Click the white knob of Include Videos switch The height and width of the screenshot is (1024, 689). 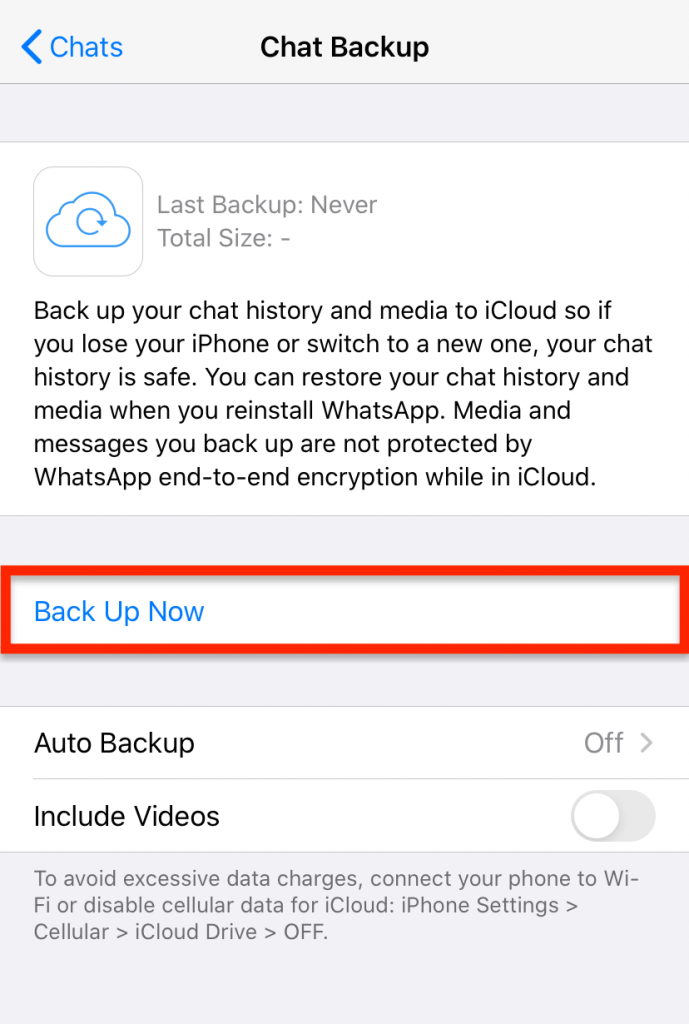tap(596, 816)
